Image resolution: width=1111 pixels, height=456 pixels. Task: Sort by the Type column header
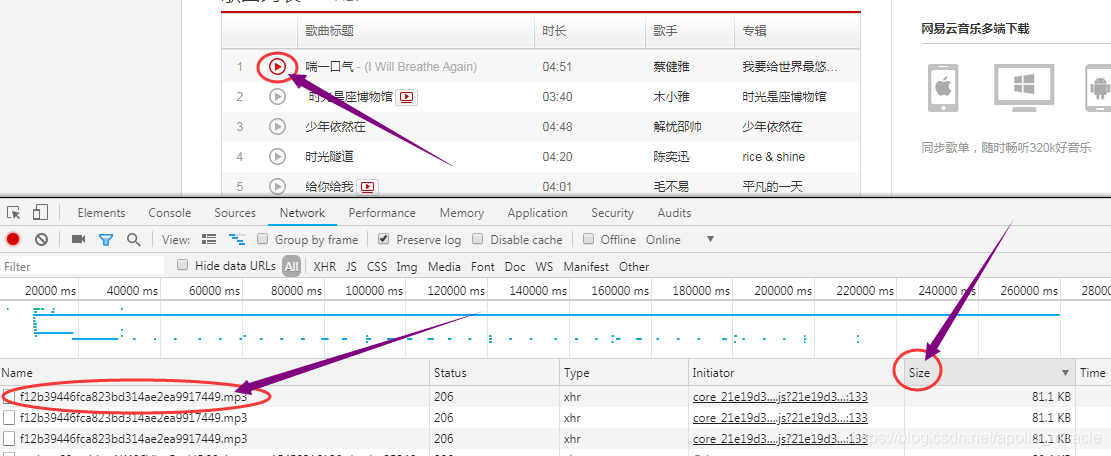[624, 372]
